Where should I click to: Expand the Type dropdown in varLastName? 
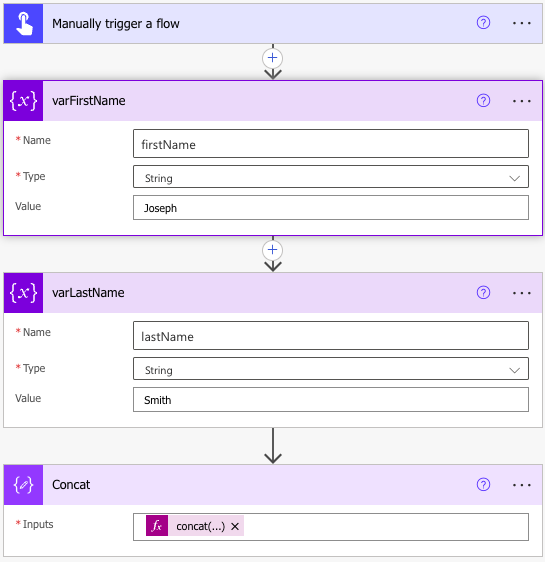331,368
